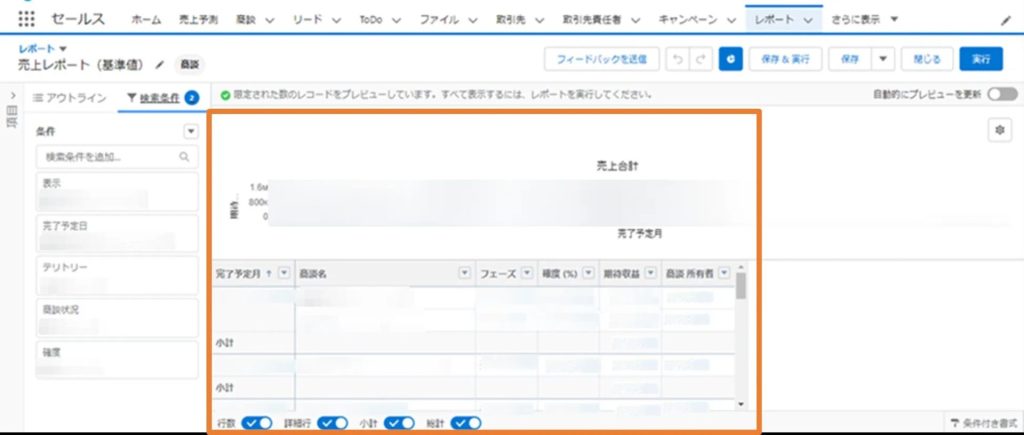Toggle 詳細行 switch off

(x=332, y=423)
